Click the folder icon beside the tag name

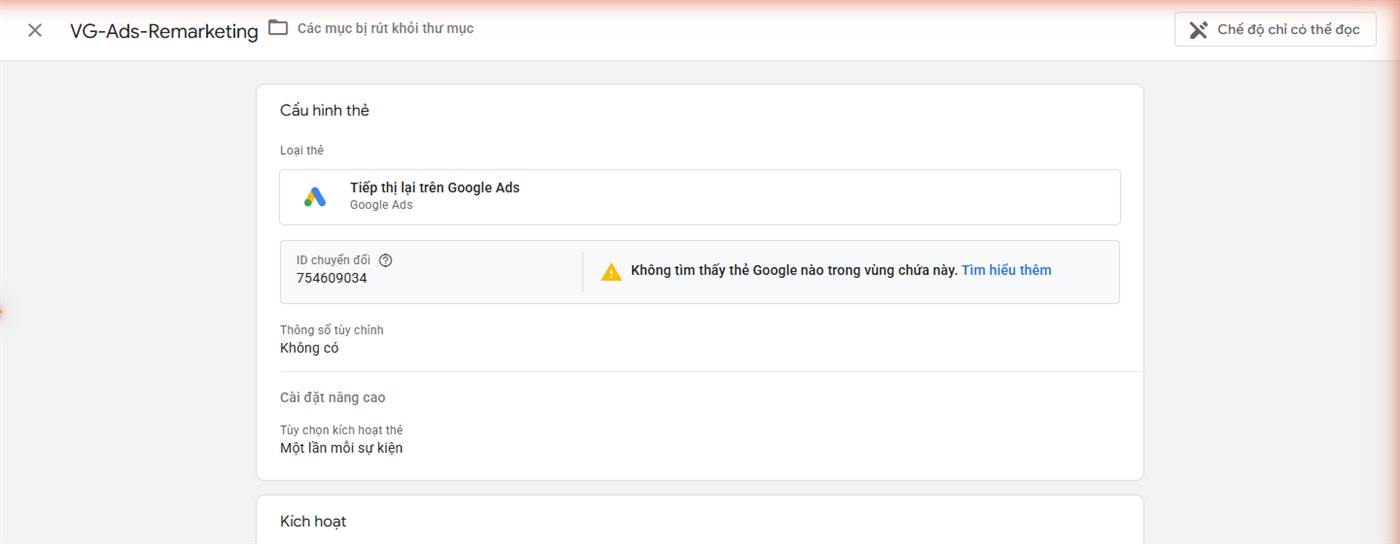[278, 28]
